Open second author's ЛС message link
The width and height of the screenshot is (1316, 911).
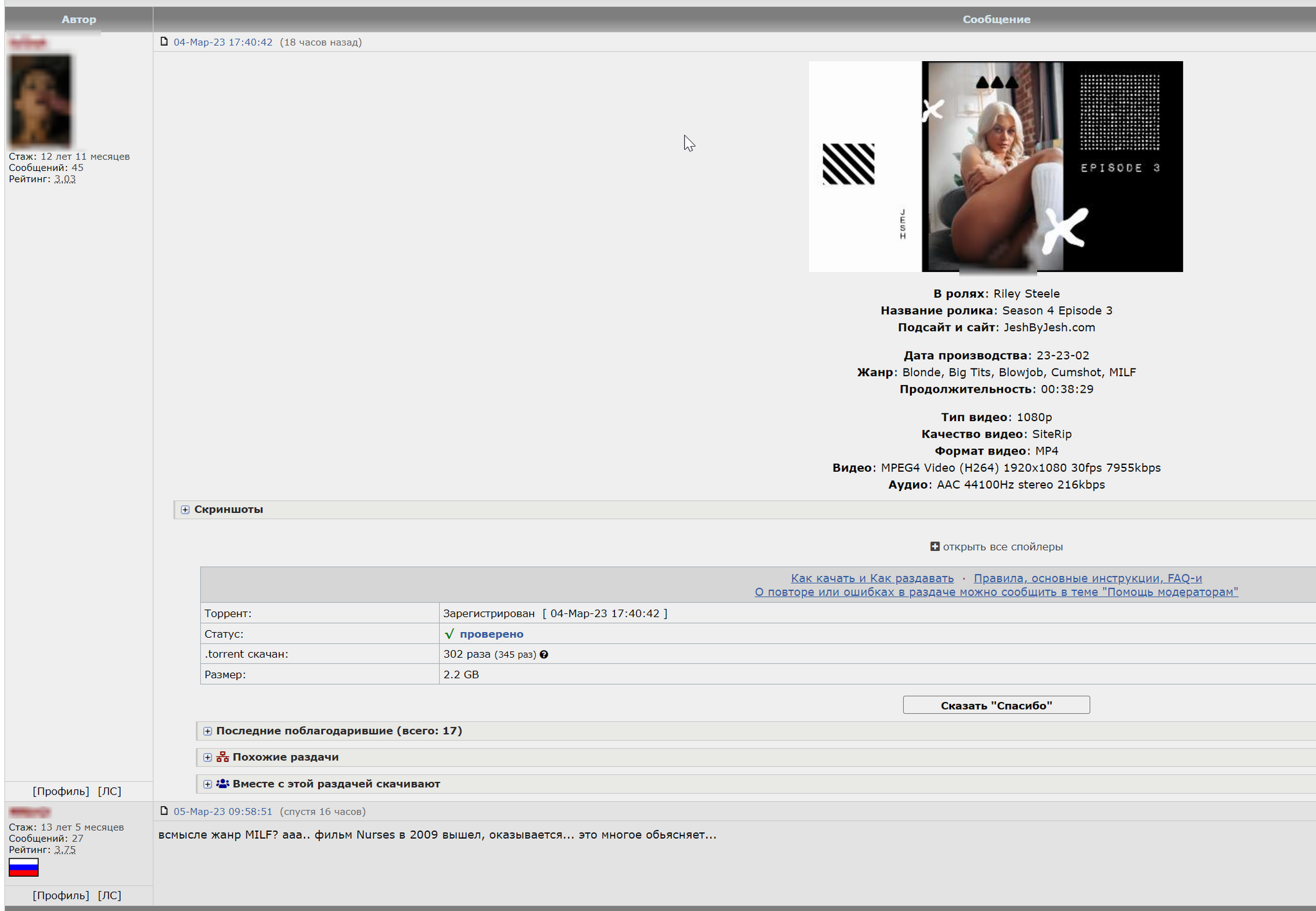point(110,896)
